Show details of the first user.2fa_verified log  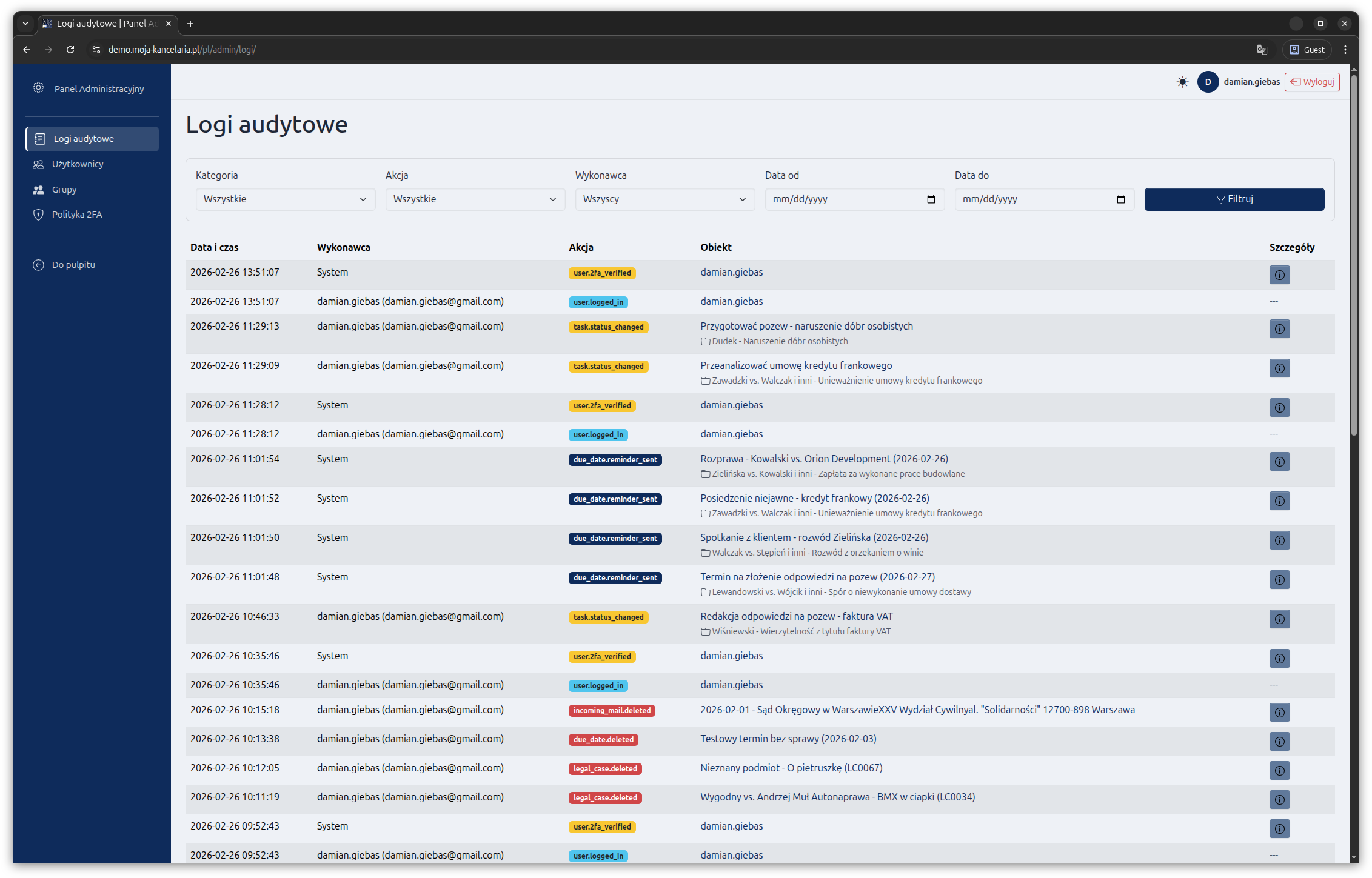pos(1279,275)
